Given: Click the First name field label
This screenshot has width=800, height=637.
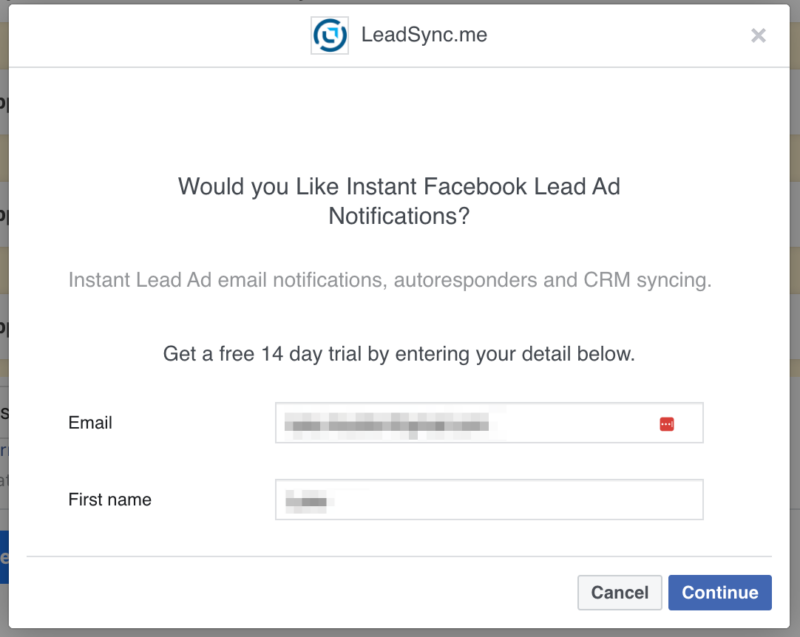Looking at the screenshot, I should 110,499.
